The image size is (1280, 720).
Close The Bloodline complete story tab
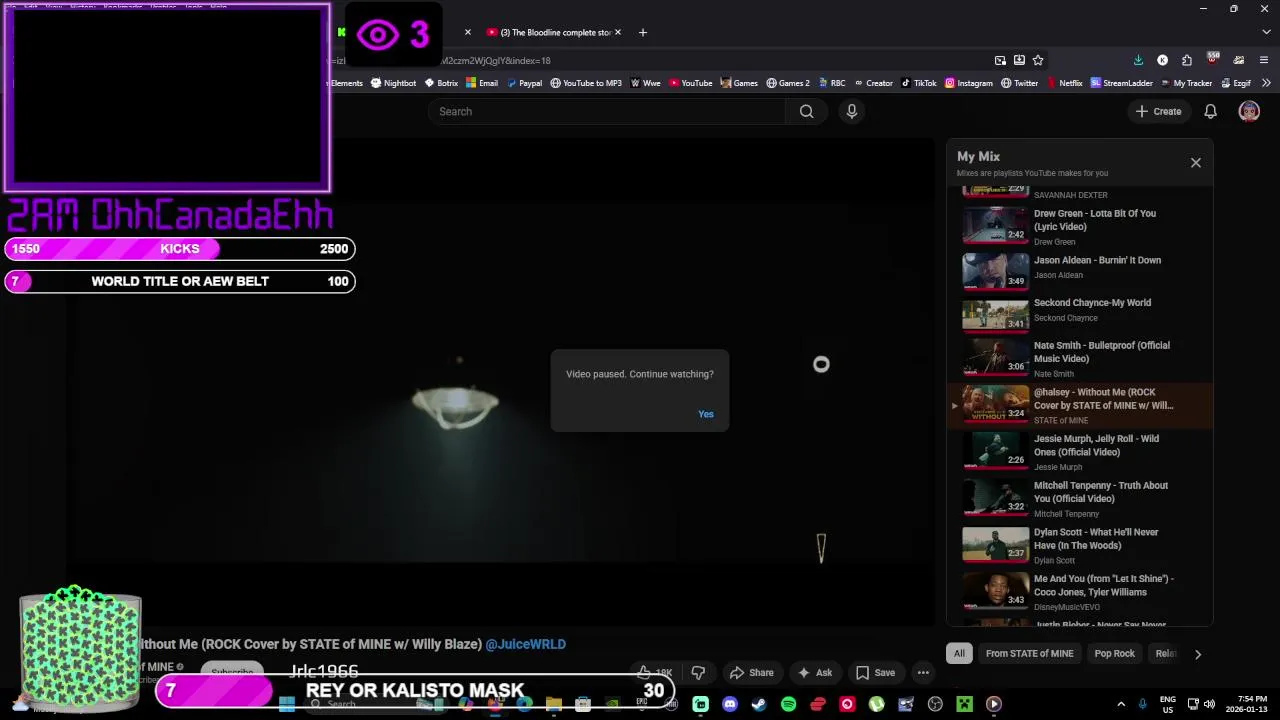pos(618,32)
